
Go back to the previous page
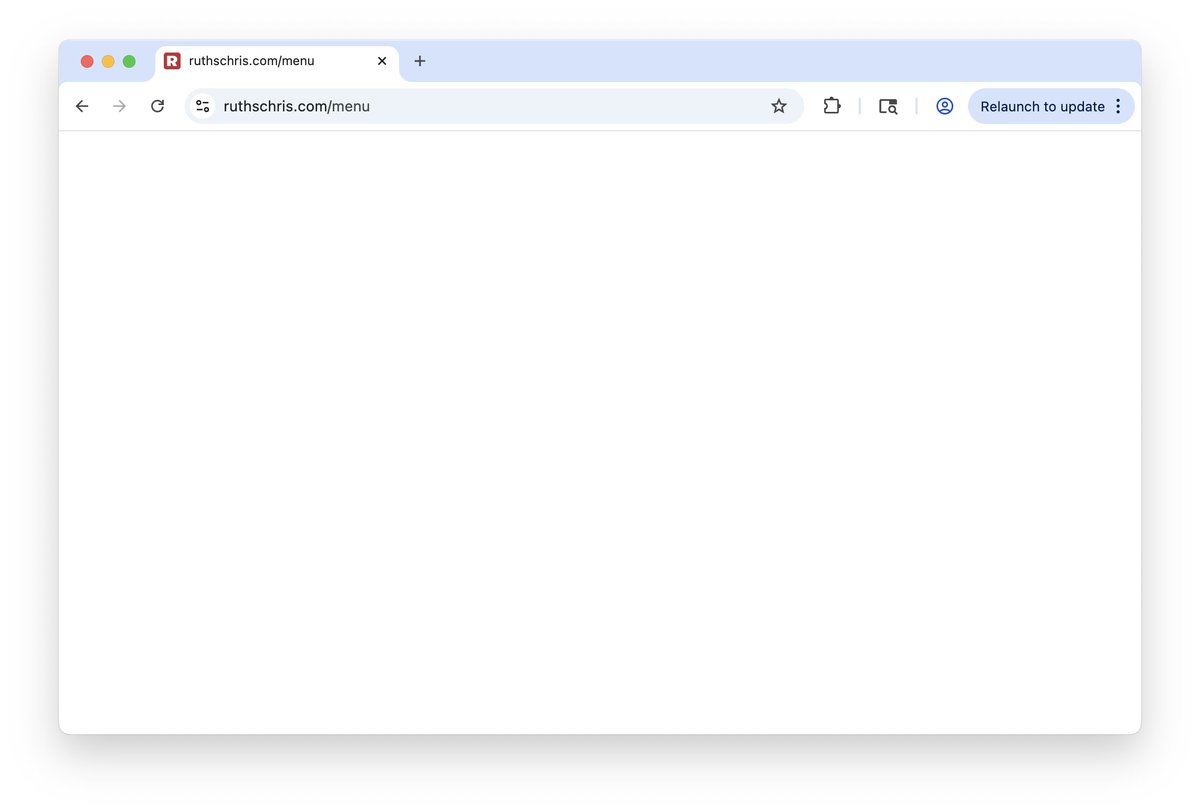click(82, 106)
